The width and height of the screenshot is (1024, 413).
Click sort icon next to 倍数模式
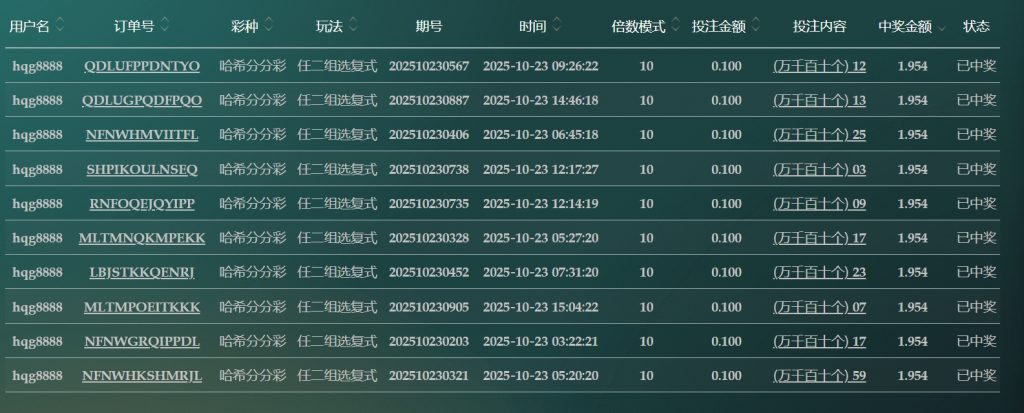tap(675, 24)
